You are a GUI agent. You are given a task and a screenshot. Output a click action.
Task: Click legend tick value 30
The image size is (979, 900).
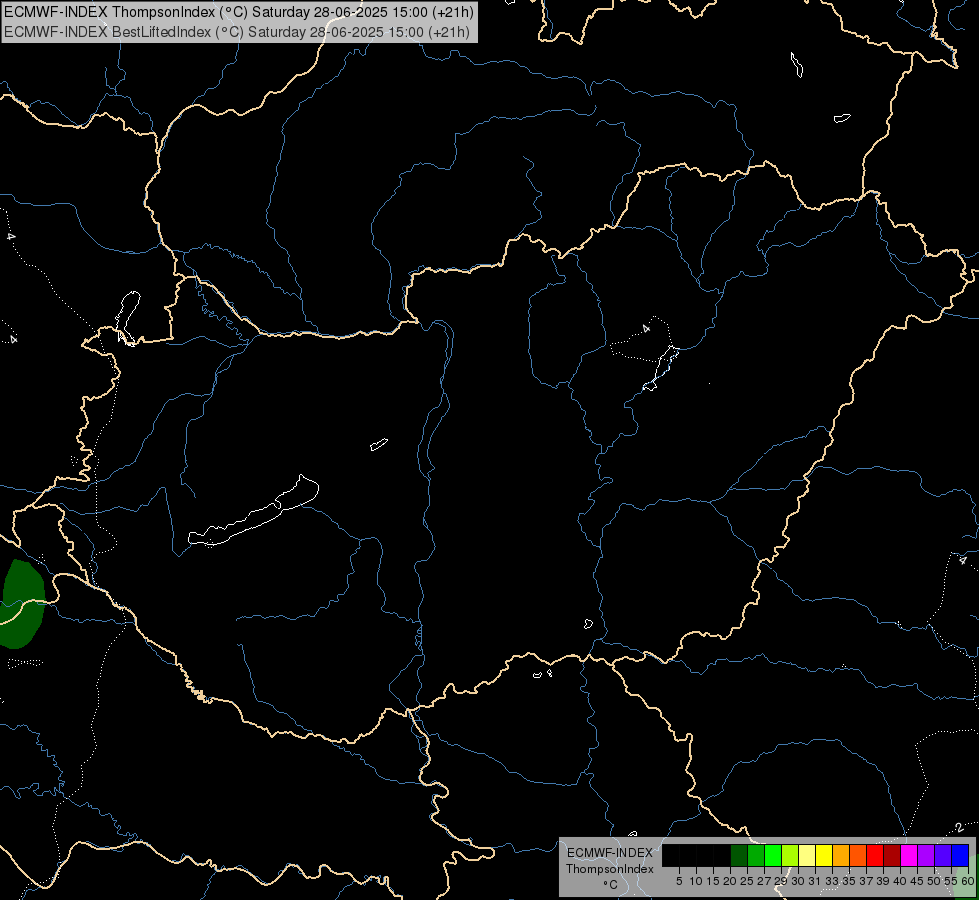797,881
